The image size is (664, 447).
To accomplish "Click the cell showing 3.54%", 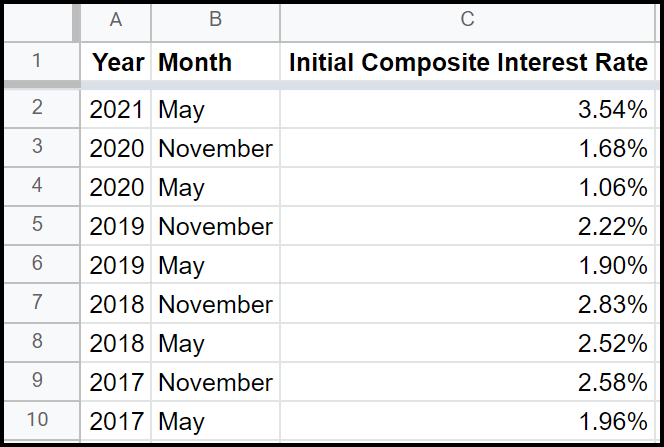I will coord(468,109).
